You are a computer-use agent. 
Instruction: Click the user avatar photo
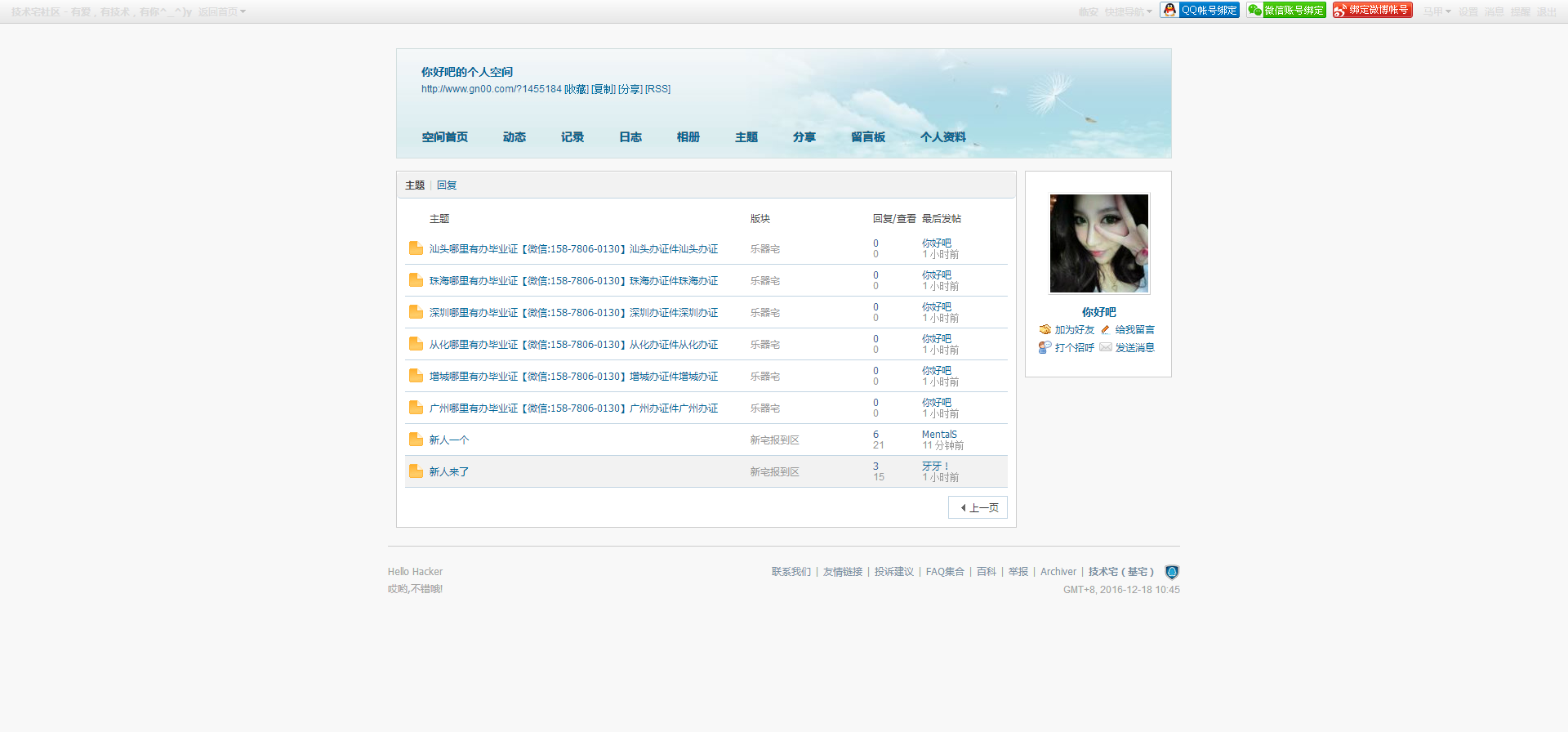click(x=1098, y=243)
